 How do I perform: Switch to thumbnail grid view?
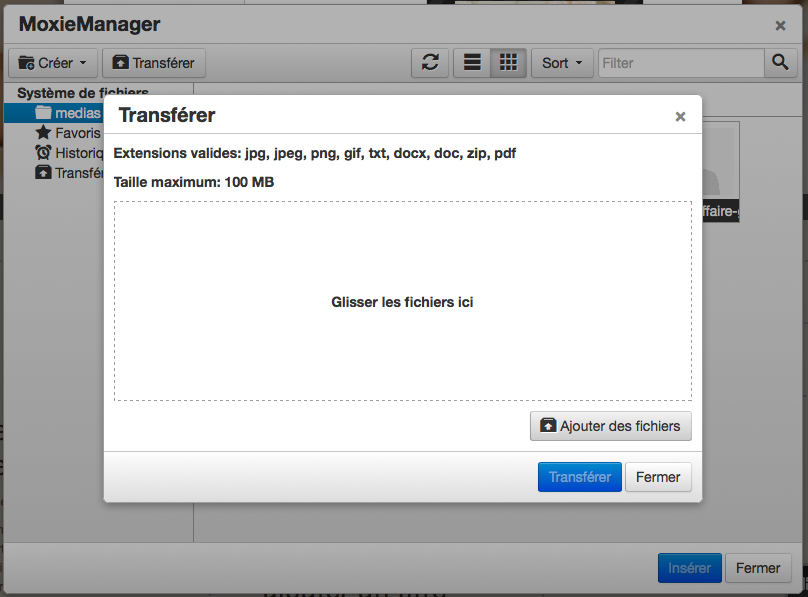(x=508, y=63)
